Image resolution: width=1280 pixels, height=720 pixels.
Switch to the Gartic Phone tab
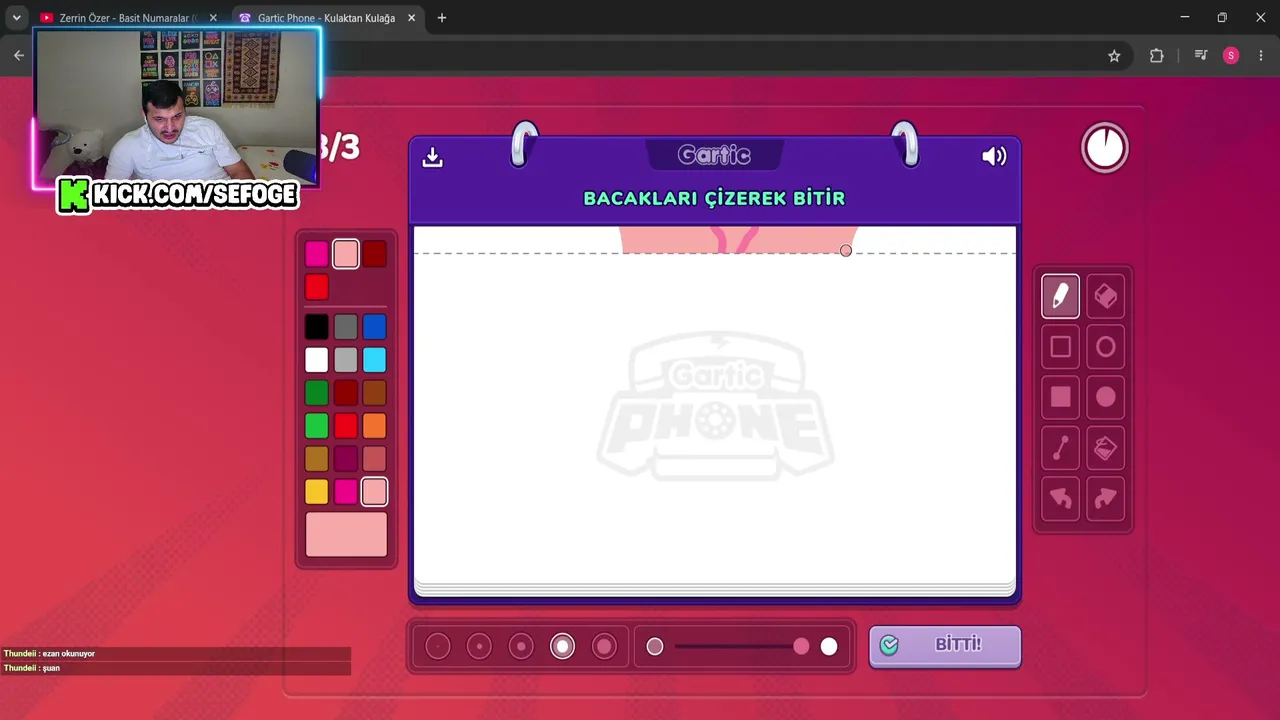327,18
